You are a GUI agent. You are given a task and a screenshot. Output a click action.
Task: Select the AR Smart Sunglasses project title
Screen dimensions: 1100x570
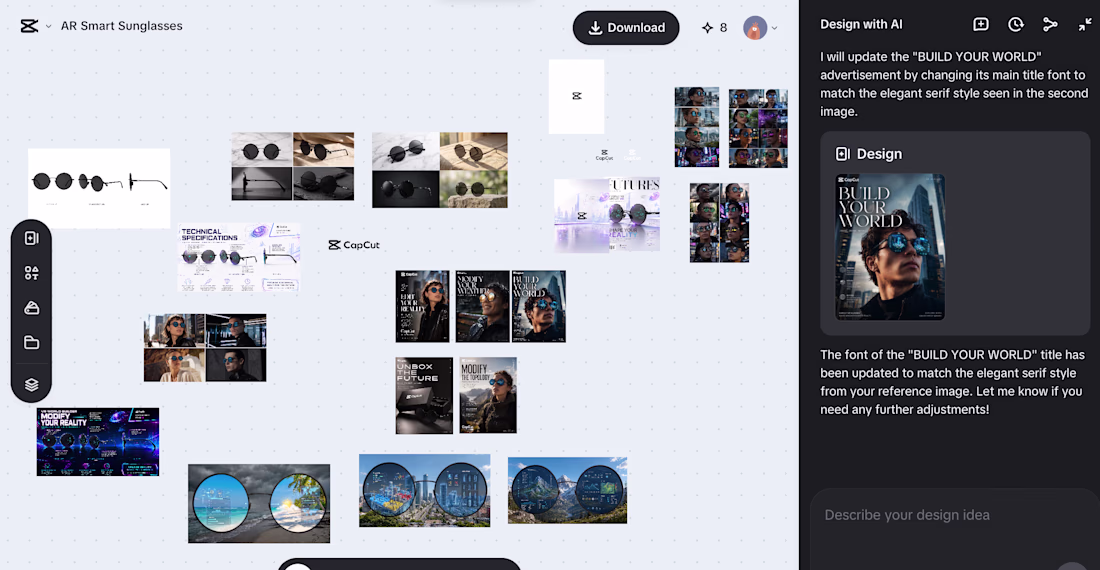click(121, 26)
